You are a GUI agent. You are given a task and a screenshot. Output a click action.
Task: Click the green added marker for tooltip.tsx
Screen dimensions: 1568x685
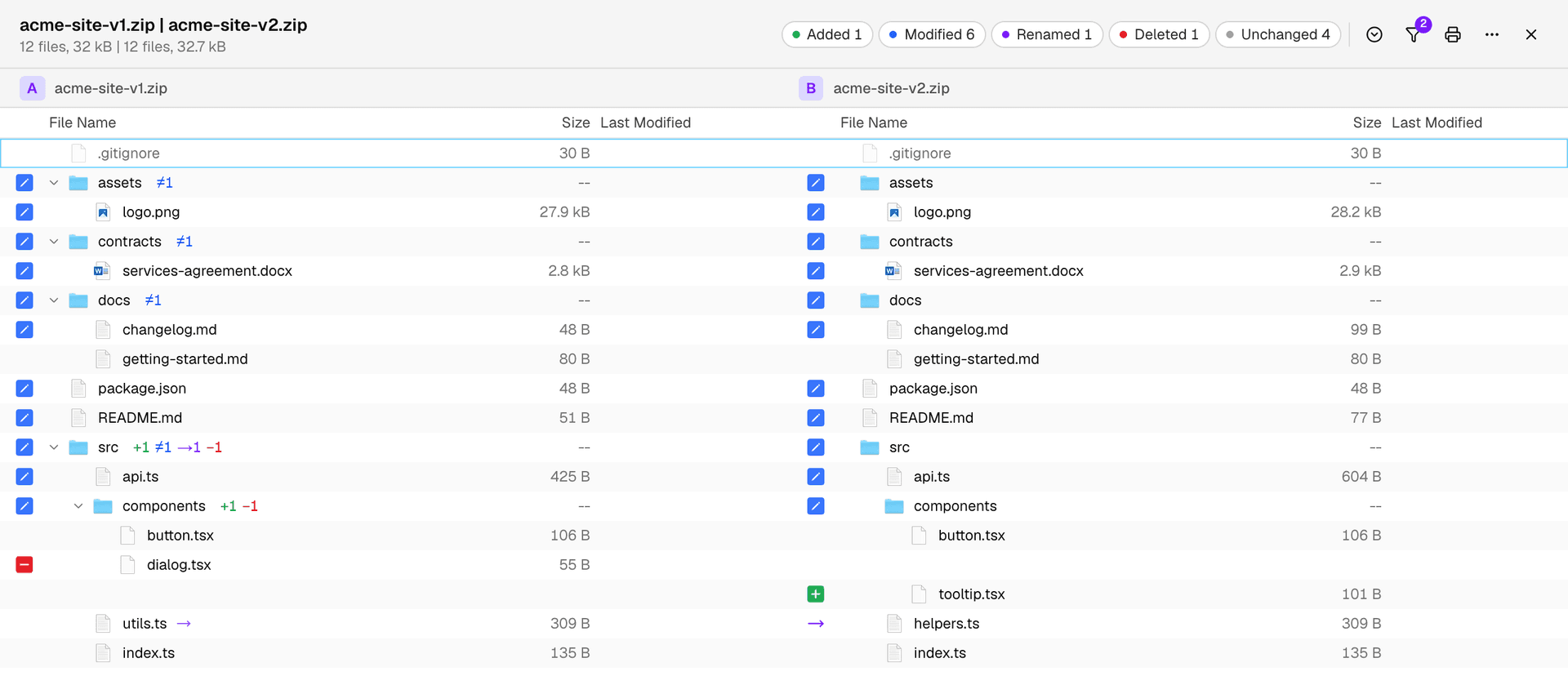tap(816, 594)
